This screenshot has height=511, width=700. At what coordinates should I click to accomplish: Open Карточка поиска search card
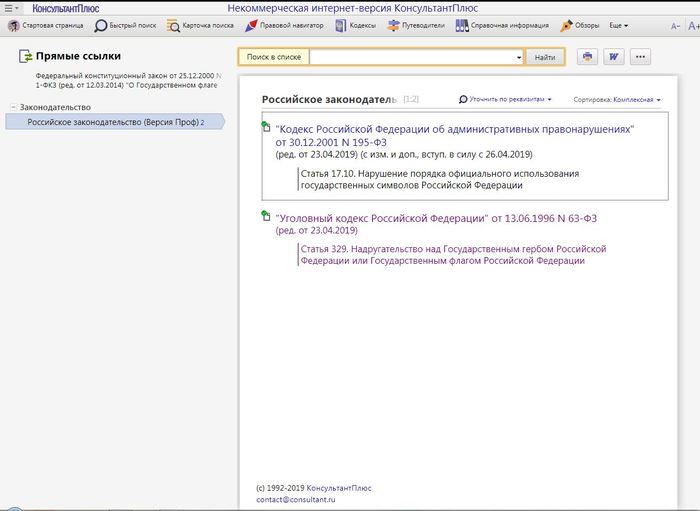200,25
